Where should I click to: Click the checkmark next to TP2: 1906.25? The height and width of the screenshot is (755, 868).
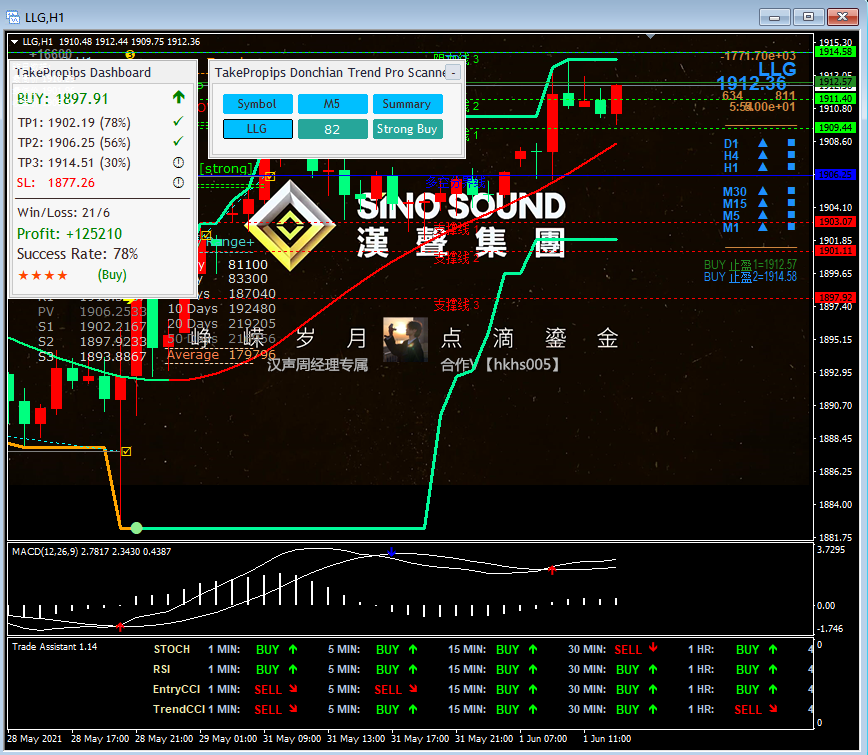(178, 142)
